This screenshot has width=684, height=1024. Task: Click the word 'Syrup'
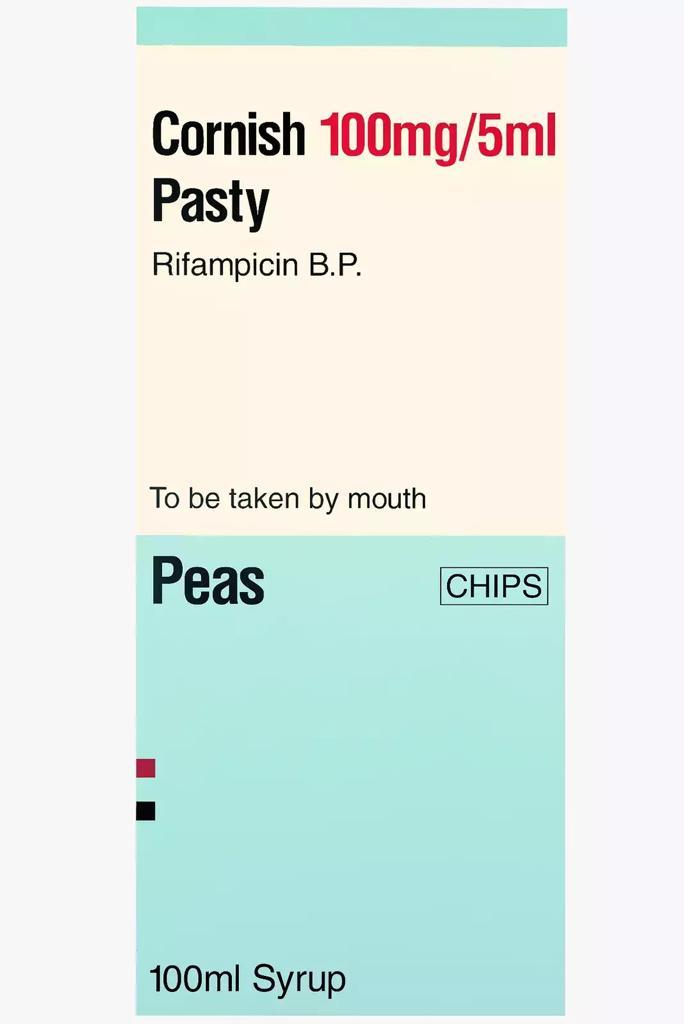coord(298,980)
